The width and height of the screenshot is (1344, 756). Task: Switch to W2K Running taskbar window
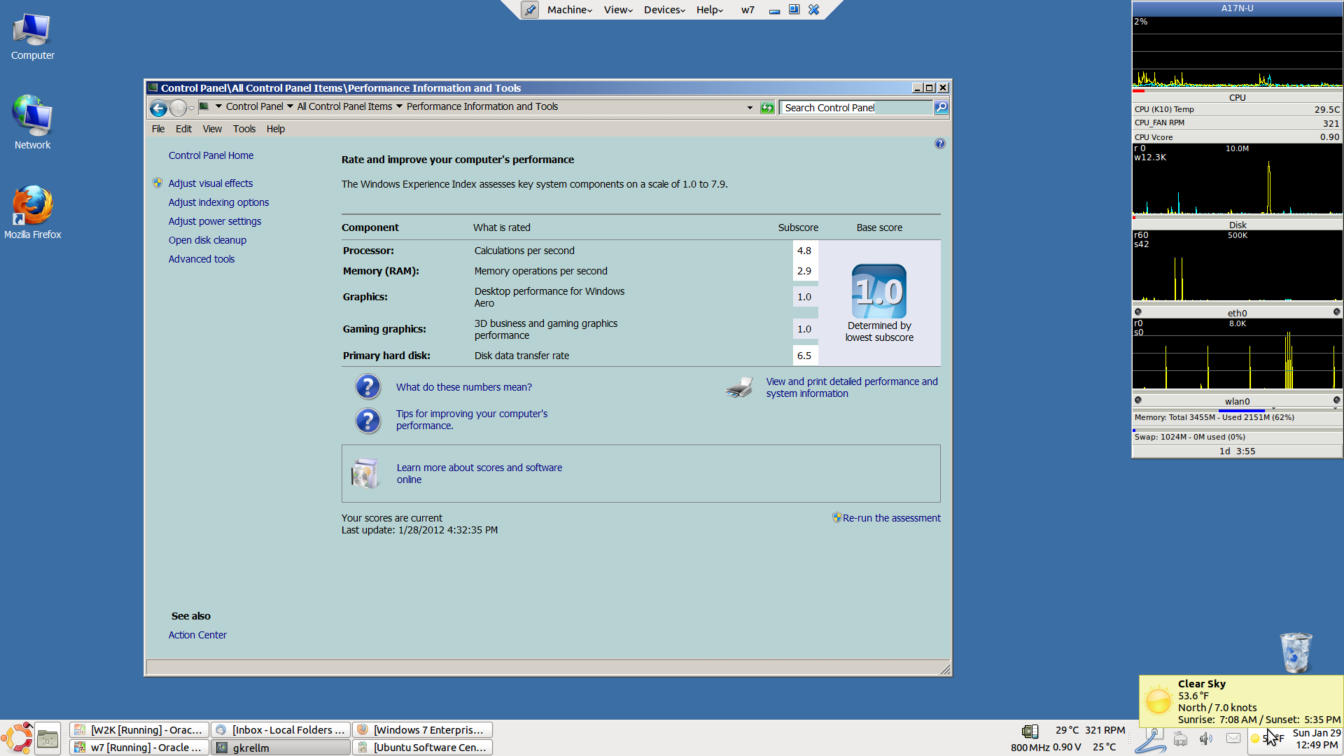(139, 730)
